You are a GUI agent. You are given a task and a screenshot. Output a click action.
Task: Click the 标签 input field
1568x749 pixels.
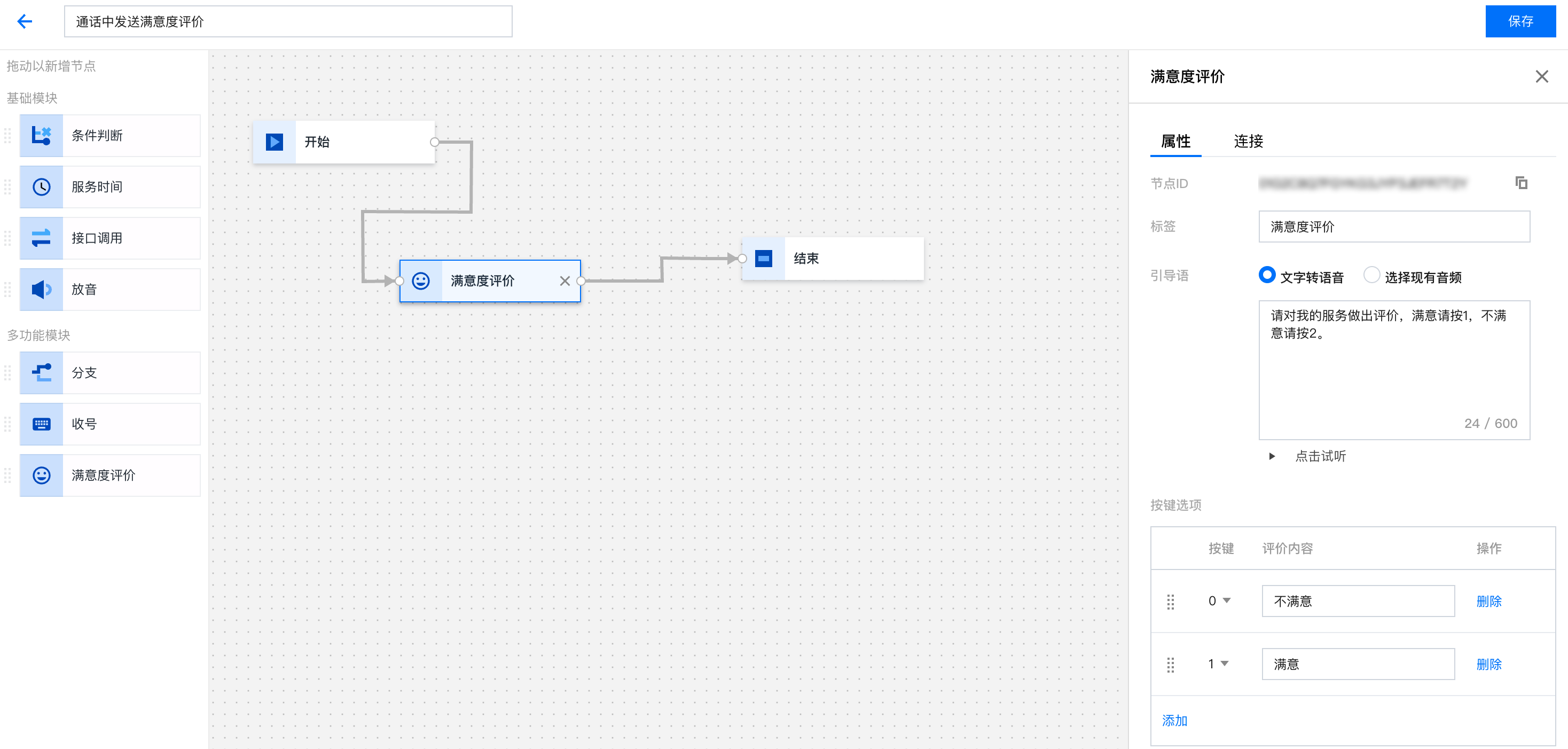coord(1393,227)
